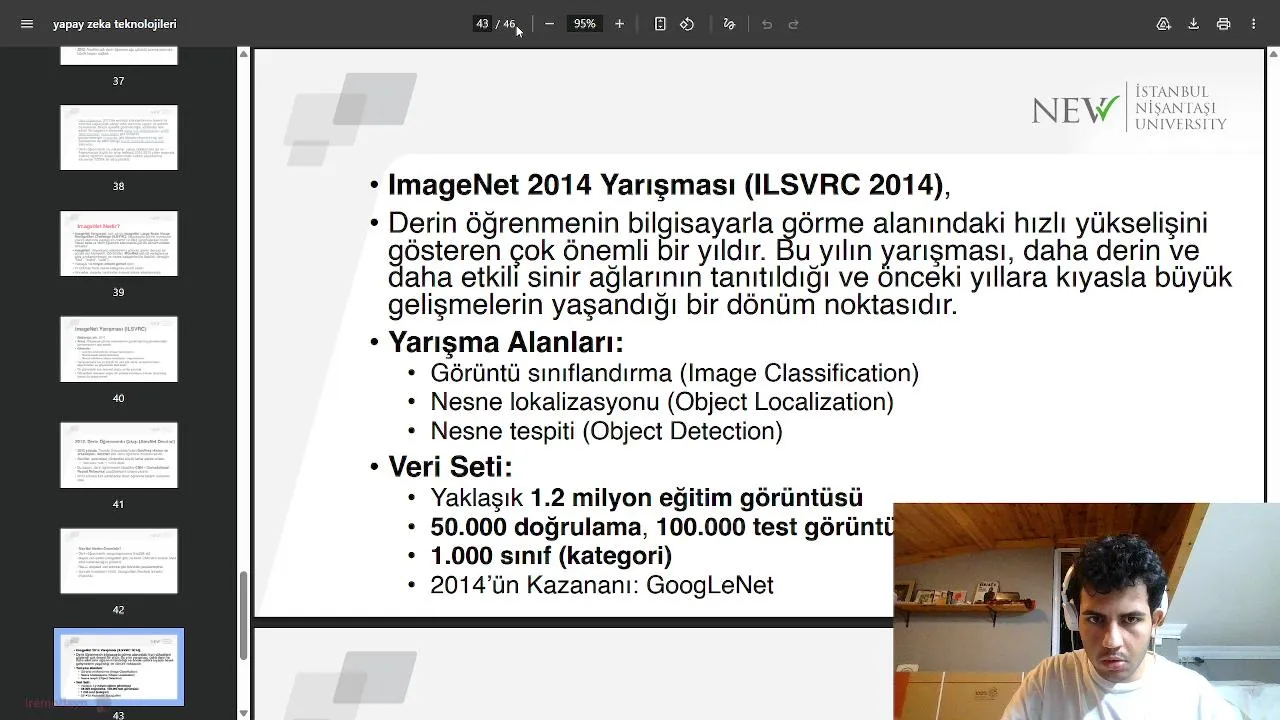Click the webcam video overlay
Image resolution: width=1280 pixels, height=720 pixels.
(x=1087, y=611)
